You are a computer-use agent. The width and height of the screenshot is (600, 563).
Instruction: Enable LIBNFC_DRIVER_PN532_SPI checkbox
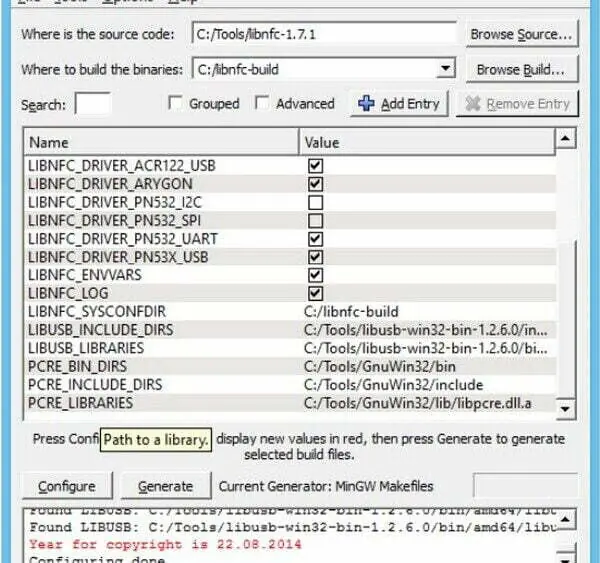[x=315, y=221]
